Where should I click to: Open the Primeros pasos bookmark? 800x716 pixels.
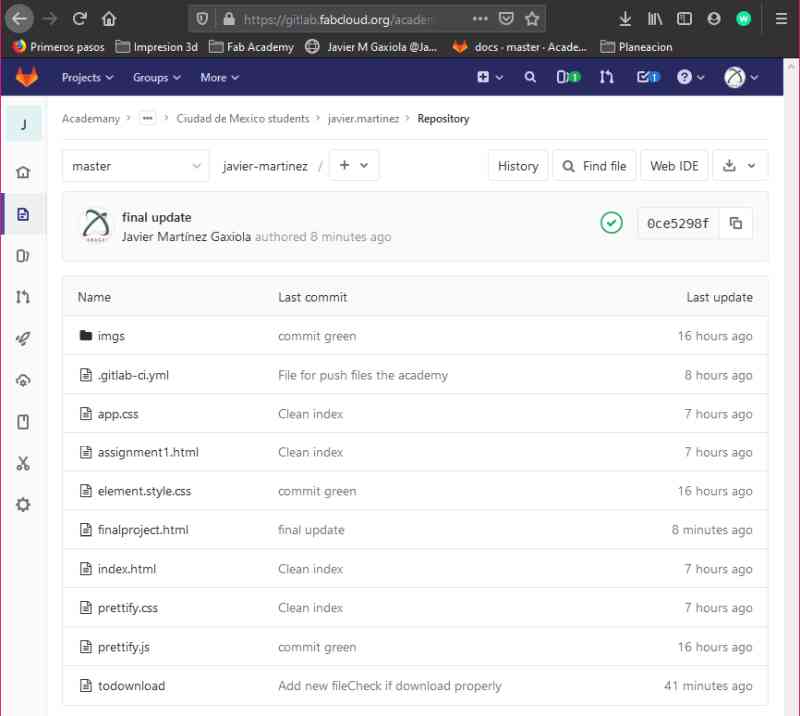[58, 47]
